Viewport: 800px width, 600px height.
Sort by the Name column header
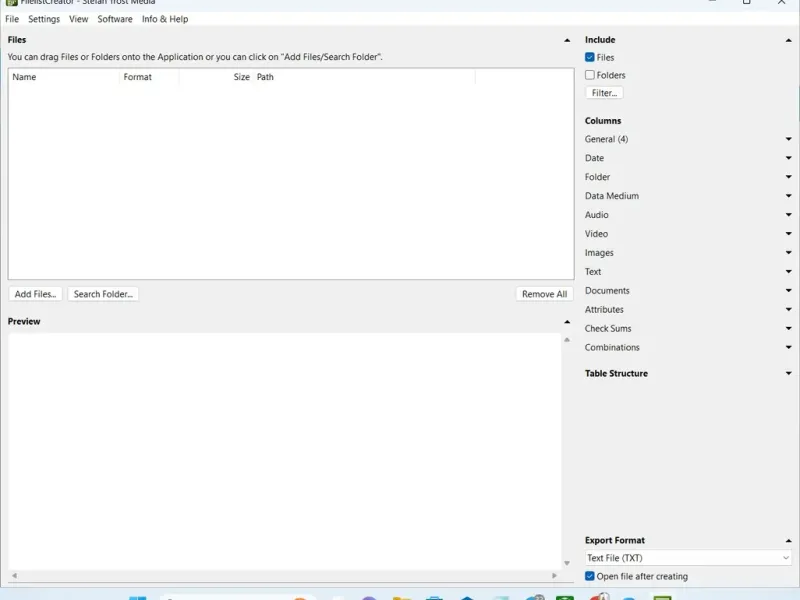pos(64,77)
